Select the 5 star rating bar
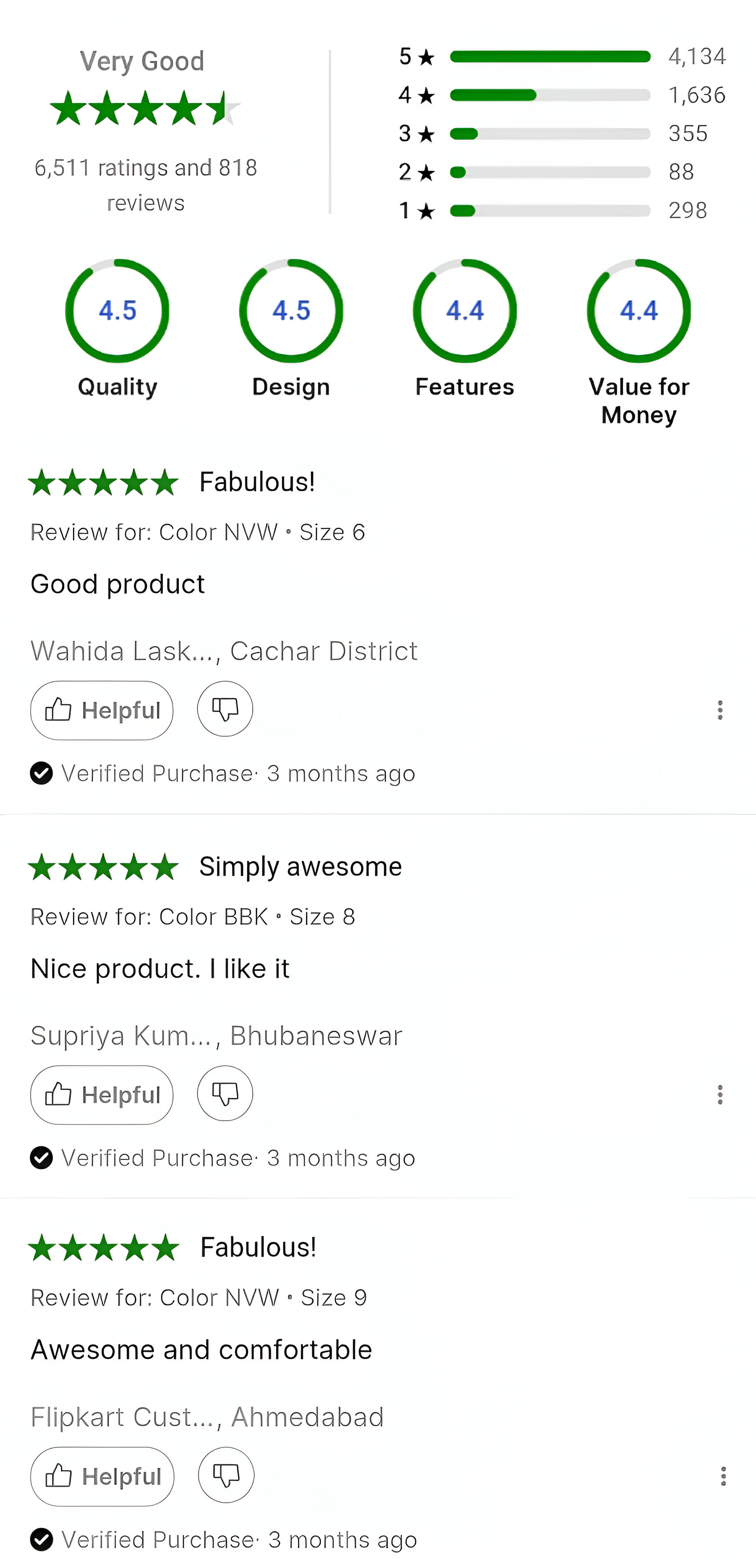 click(x=550, y=56)
